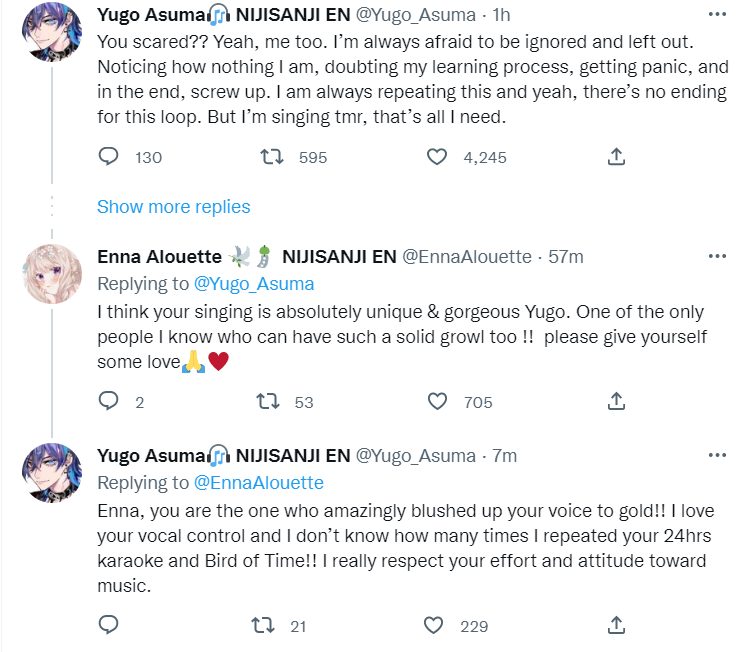Retweet Enna's tweet with 53 retweets
The width and height of the screenshot is (743, 652).
pyautogui.click(x=267, y=402)
